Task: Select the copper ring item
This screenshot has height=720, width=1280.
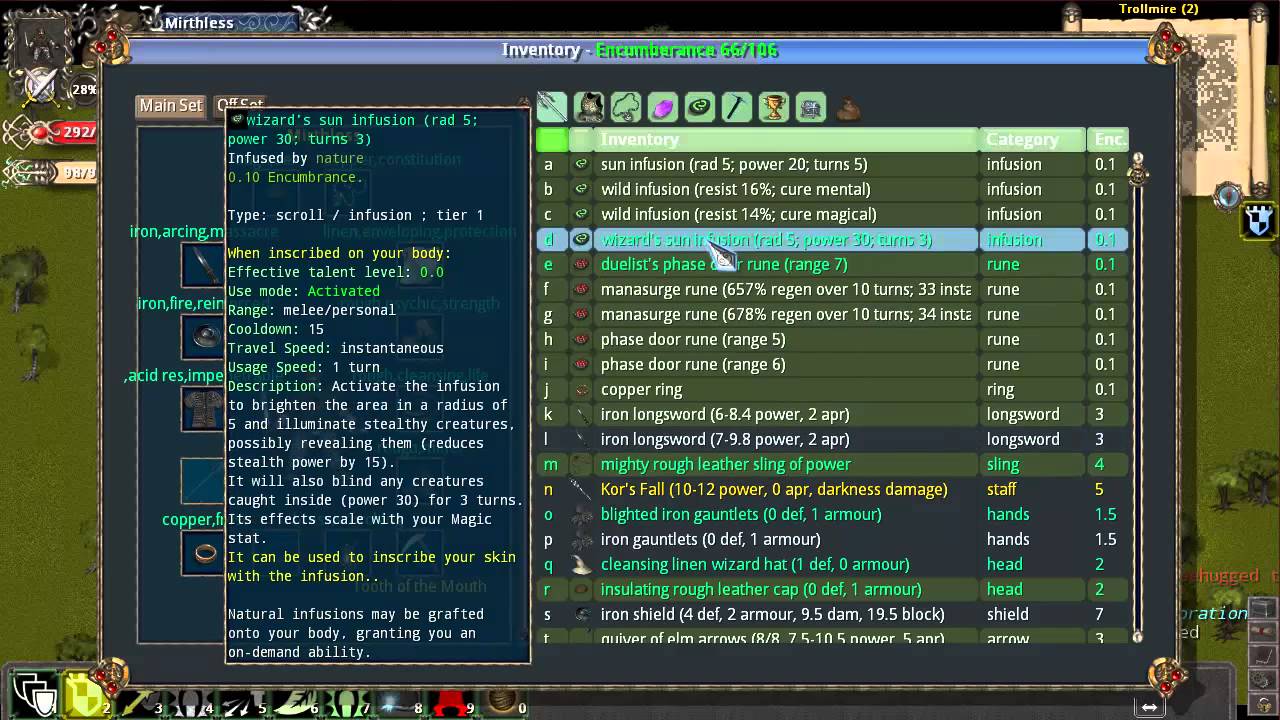Action: [x=832, y=389]
